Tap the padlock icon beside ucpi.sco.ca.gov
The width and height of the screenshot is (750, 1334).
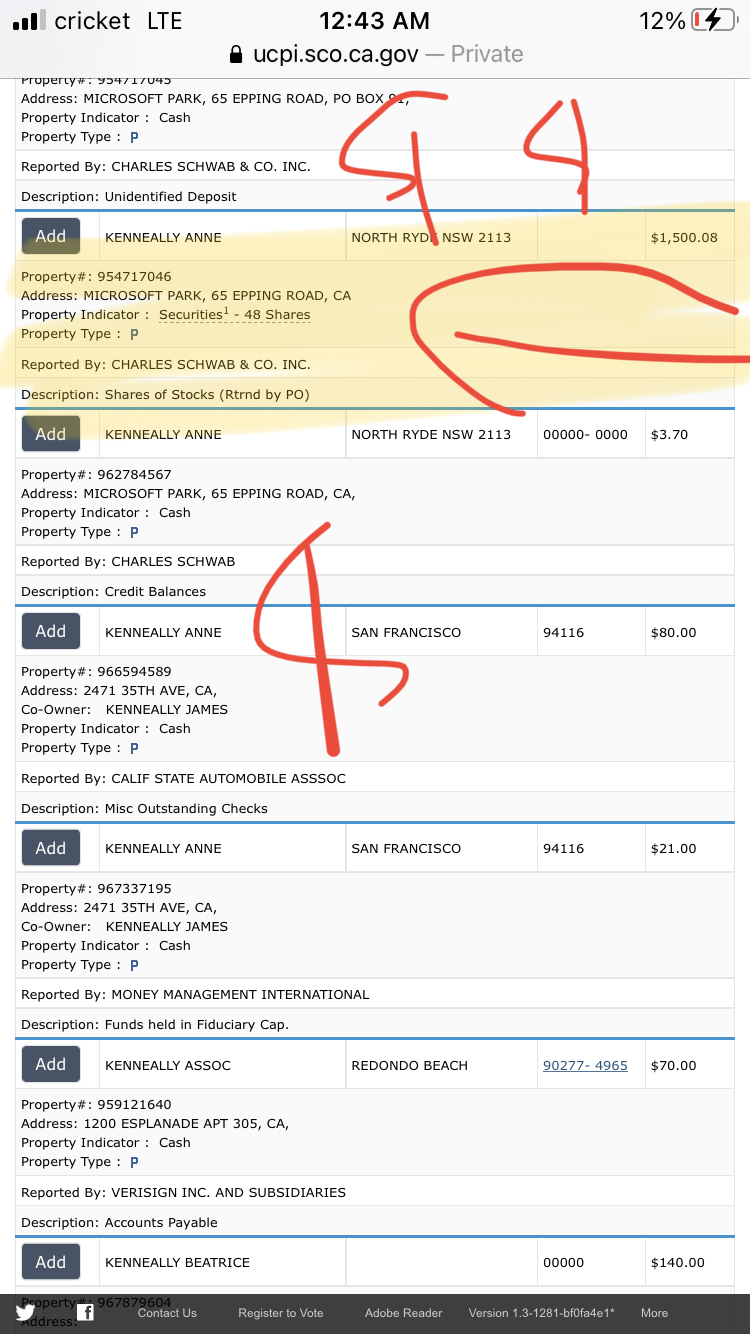[236, 54]
